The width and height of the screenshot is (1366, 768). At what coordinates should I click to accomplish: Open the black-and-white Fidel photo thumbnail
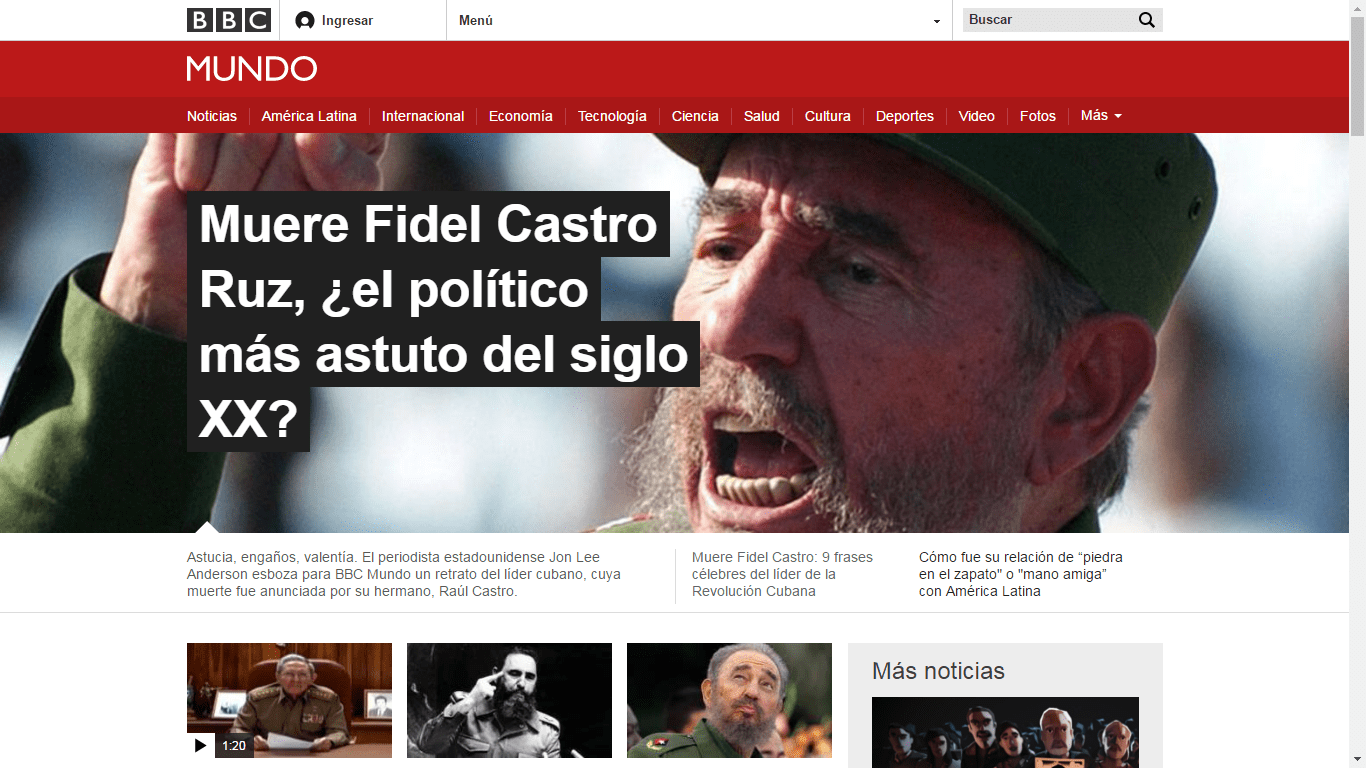[x=509, y=700]
